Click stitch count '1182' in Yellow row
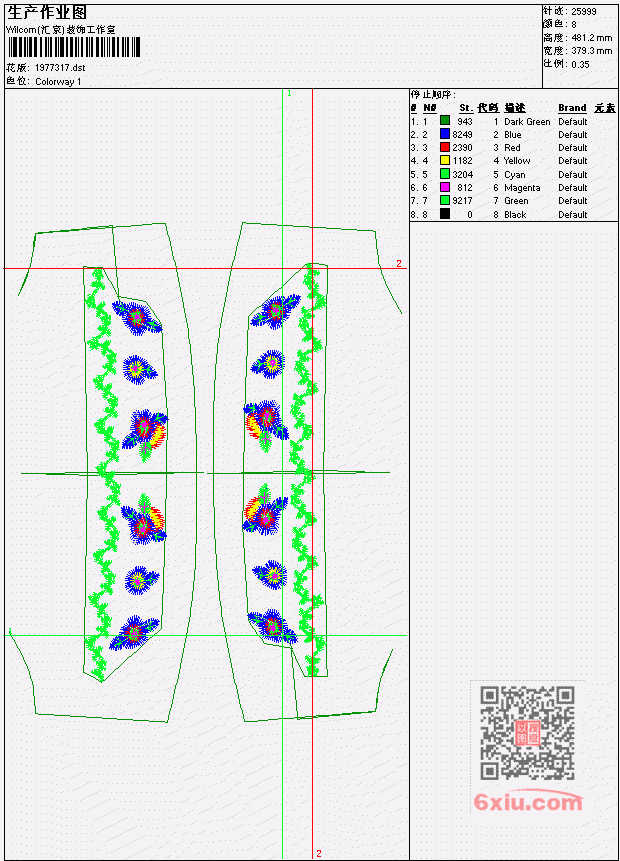Image resolution: width=620 pixels, height=861 pixels. [462, 161]
